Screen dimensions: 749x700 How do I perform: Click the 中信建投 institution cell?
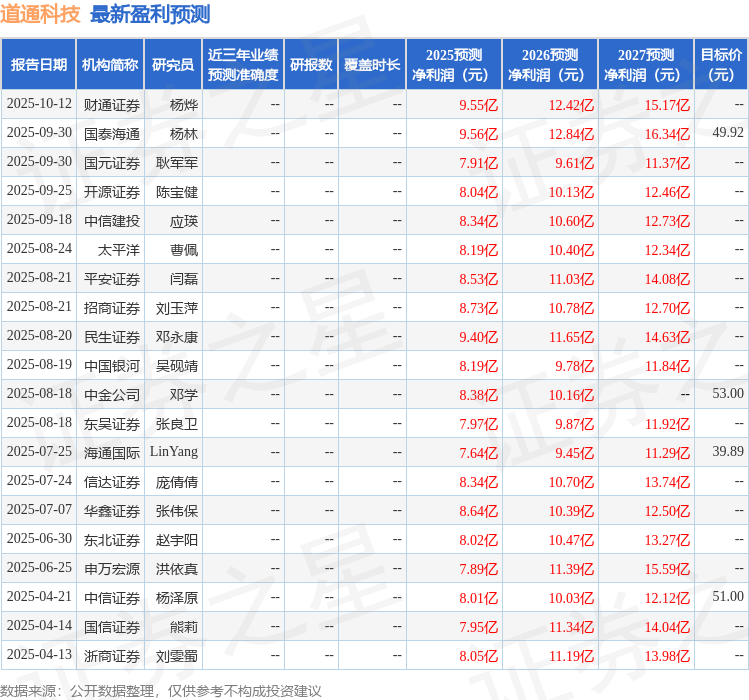(x=112, y=221)
